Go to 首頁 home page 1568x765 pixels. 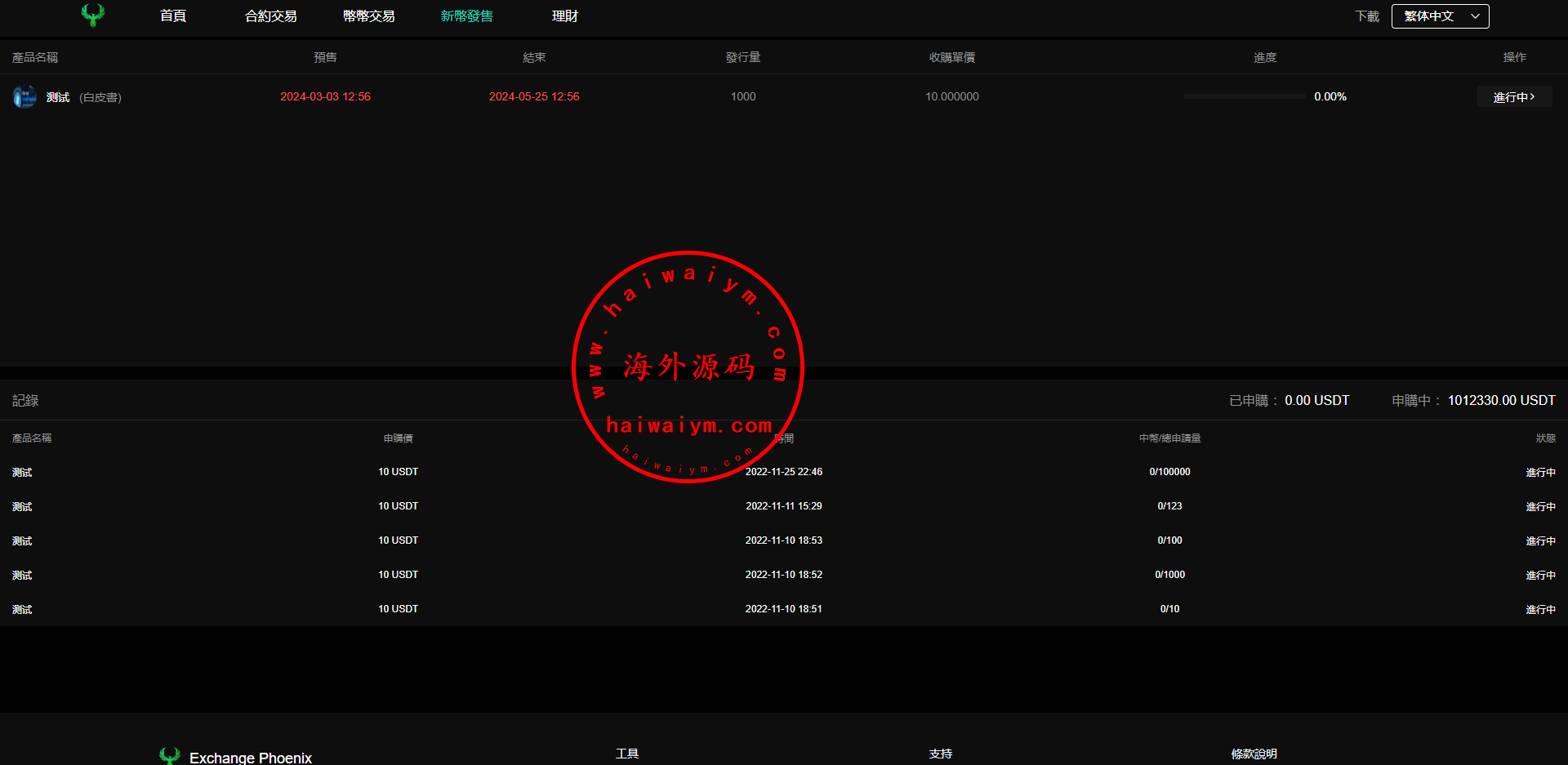coord(173,16)
